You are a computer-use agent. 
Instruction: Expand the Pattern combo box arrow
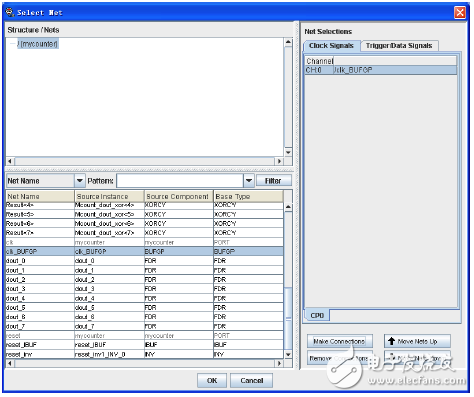click(x=249, y=181)
